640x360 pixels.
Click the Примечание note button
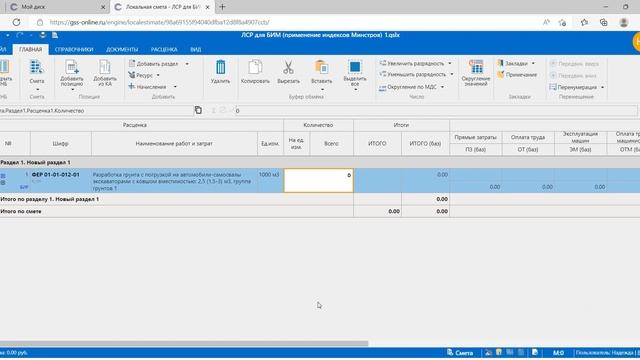click(517, 75)
